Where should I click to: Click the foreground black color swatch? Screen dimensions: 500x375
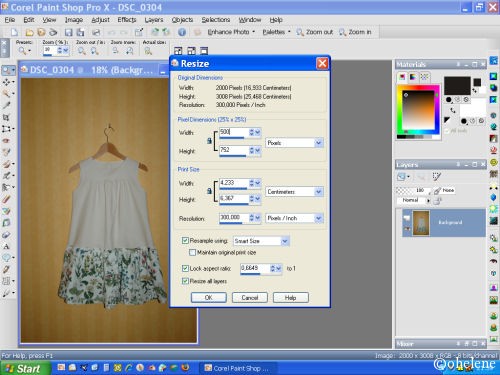(x=457, y=86)
